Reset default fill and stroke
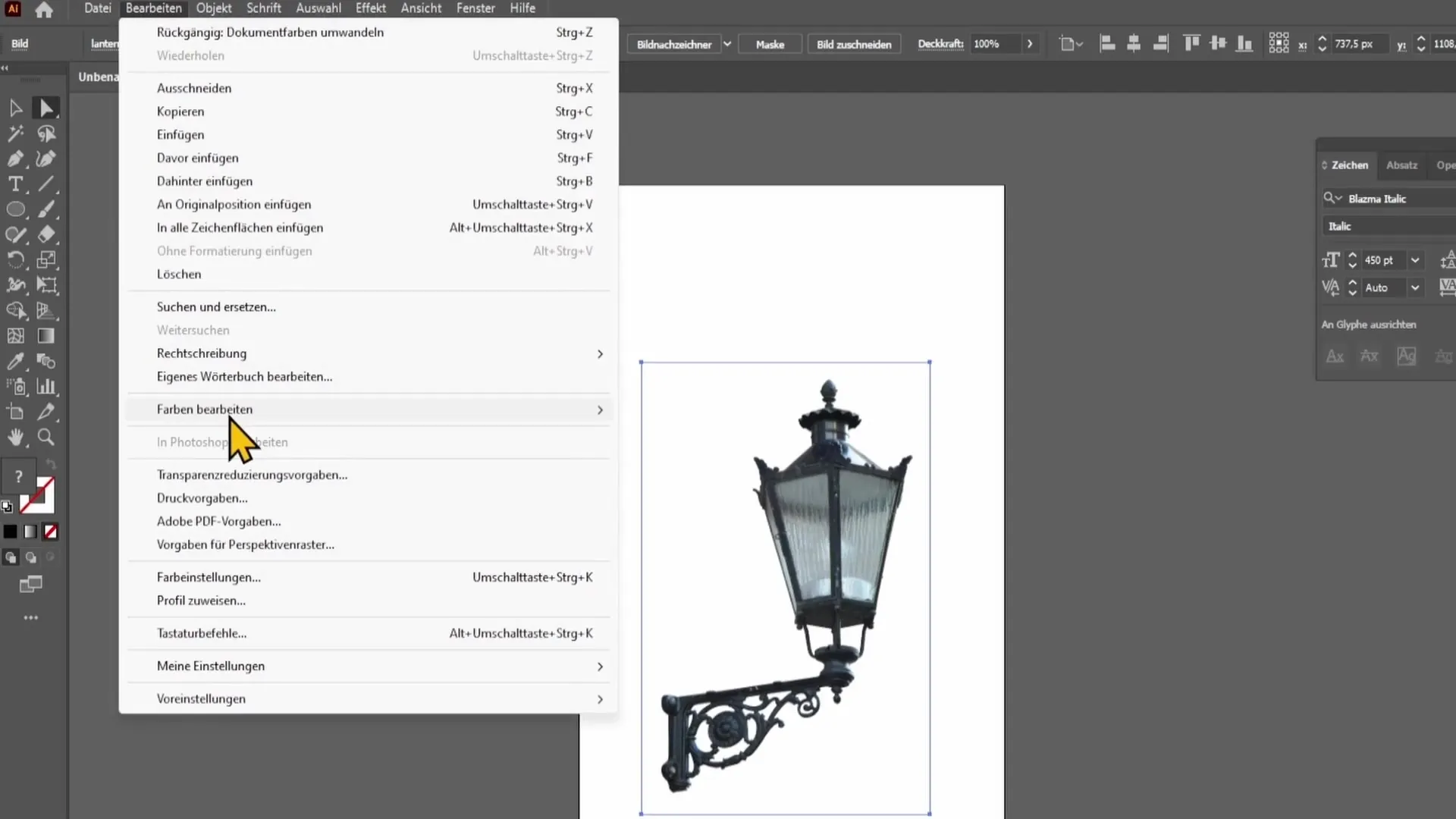This screenshot has height=819, width=1456. point(7,507)
